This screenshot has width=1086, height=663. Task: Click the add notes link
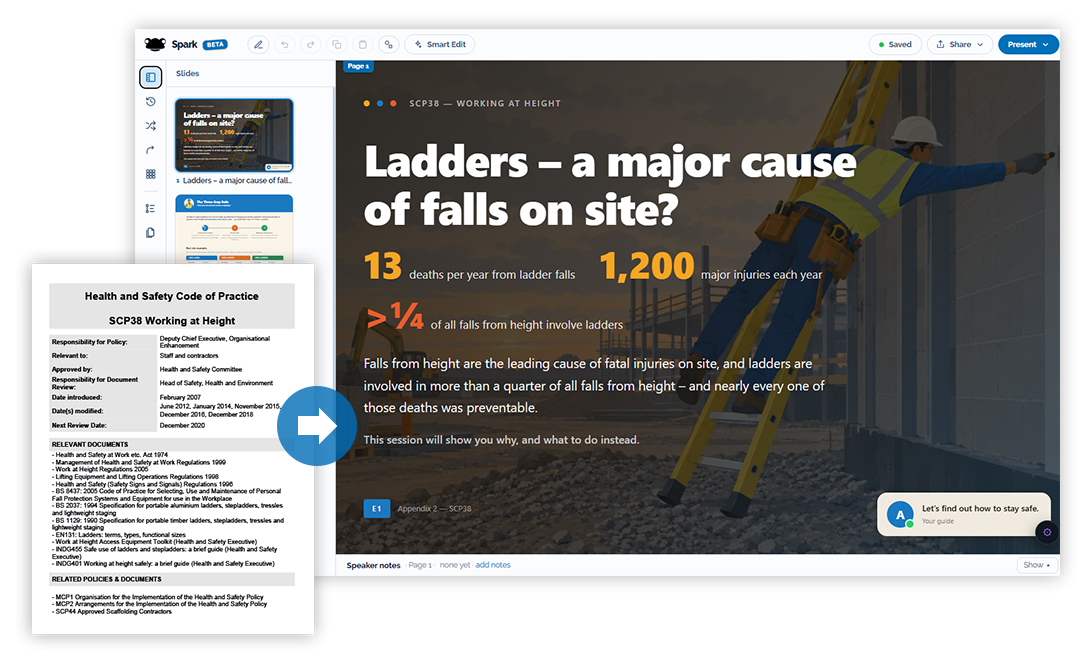click(x=492, y=565)
